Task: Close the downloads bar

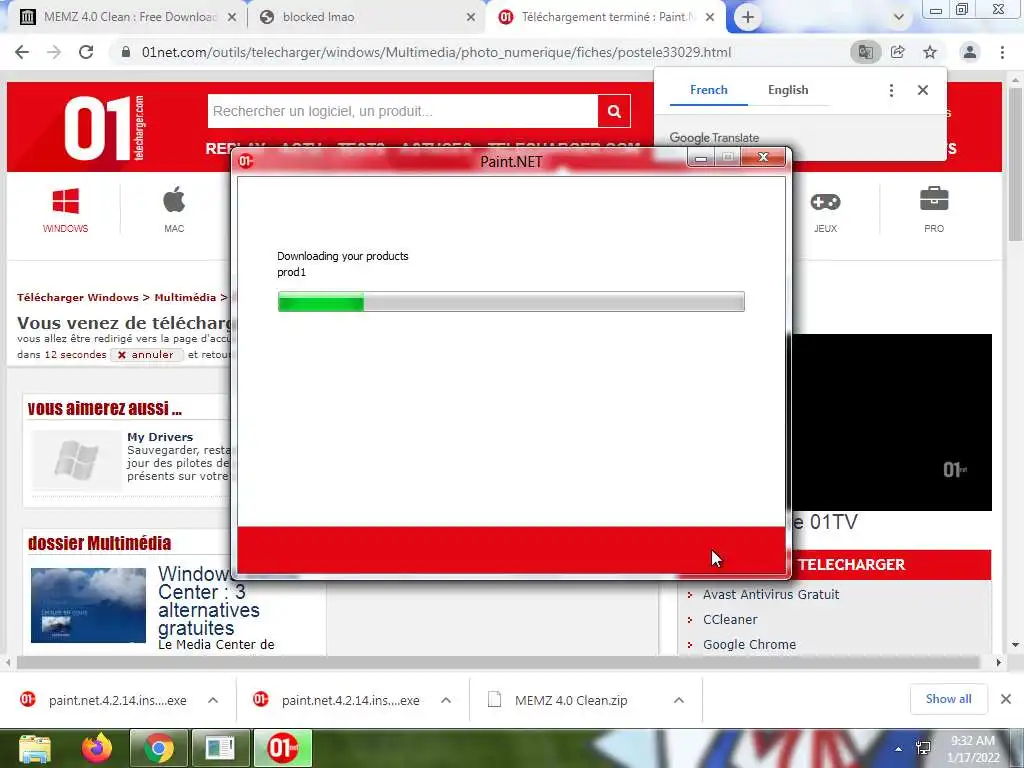Action: click(1006, 699)
